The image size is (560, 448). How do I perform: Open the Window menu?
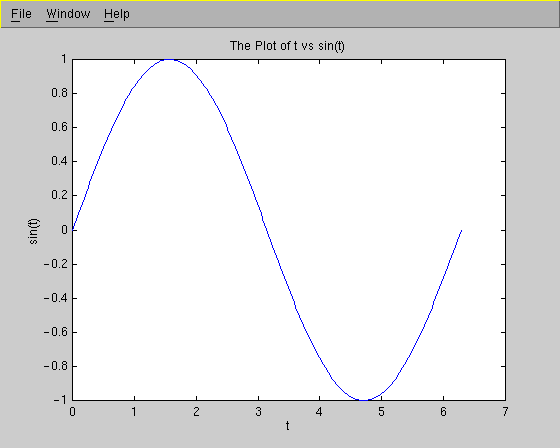click(68, 14)
